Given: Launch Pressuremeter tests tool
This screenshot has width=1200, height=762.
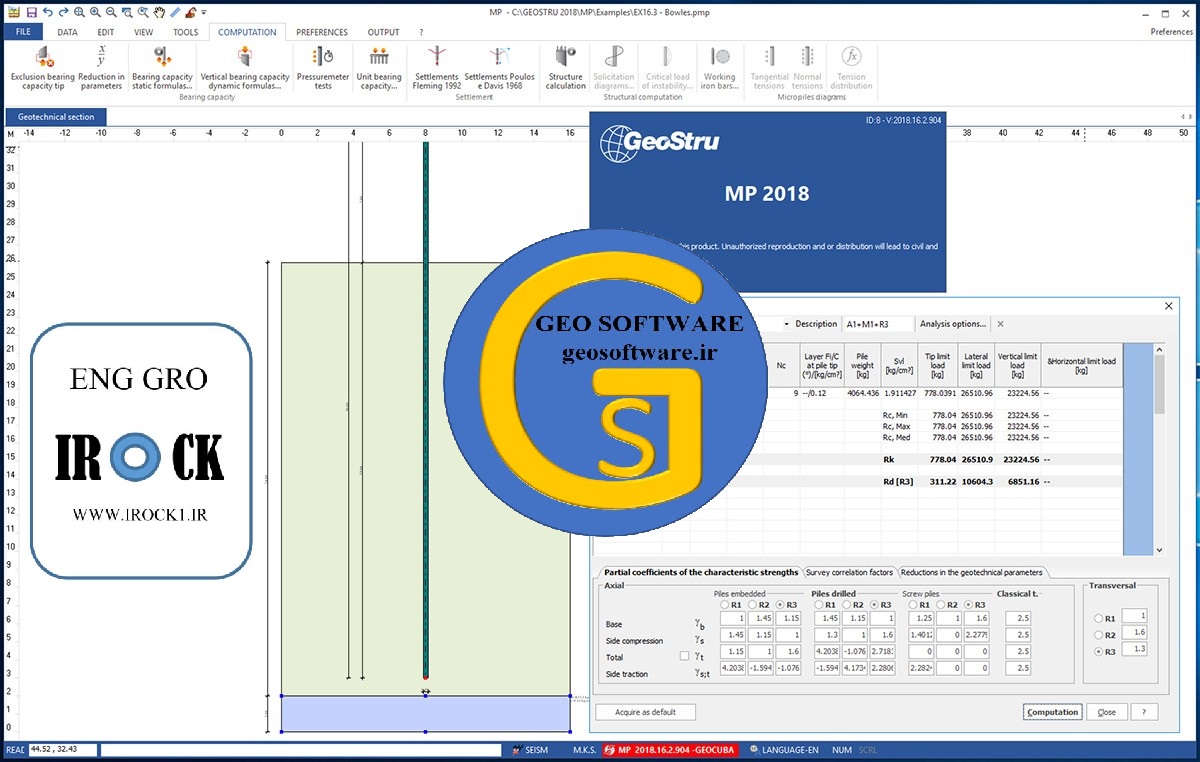Looking at the screenshot, I should pyautogui.click(x=322, y=58).
